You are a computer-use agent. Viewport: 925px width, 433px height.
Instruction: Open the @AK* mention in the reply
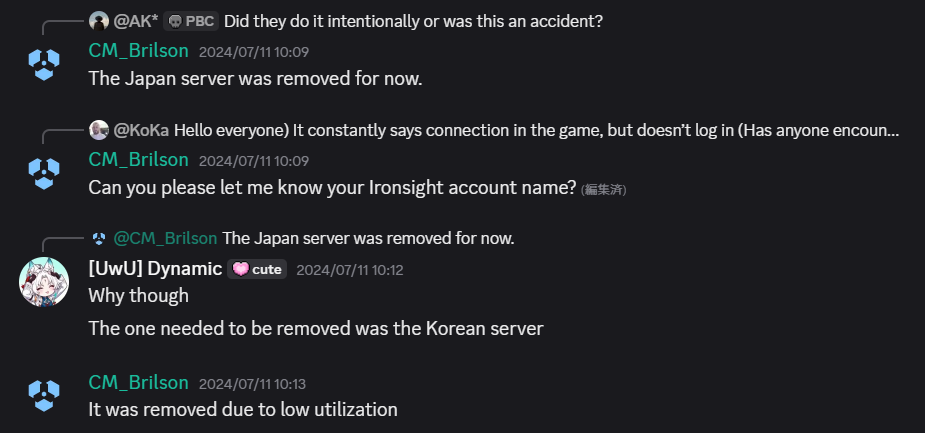136,21
